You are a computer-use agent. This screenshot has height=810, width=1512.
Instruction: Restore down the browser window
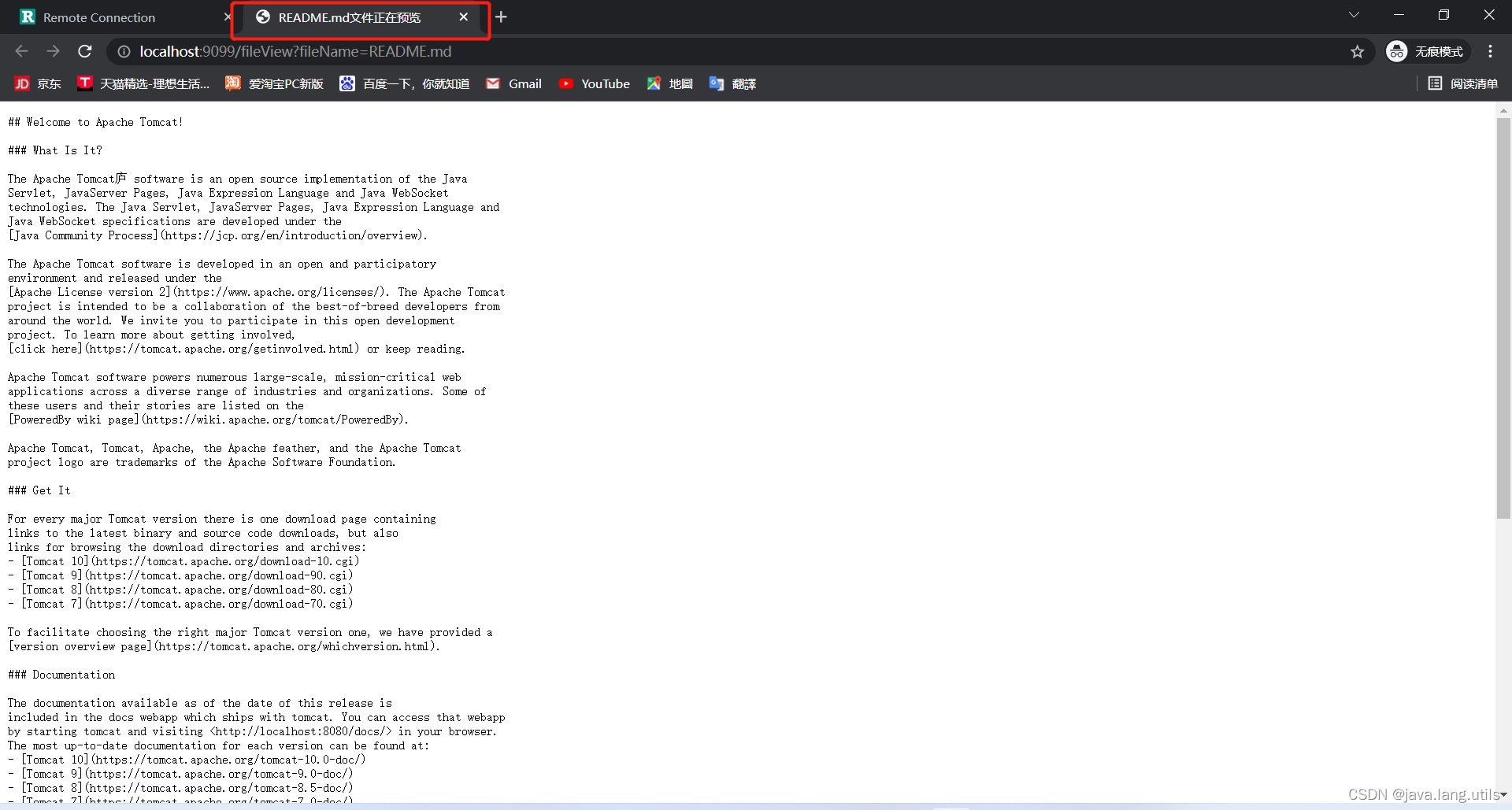point(1443,15)
